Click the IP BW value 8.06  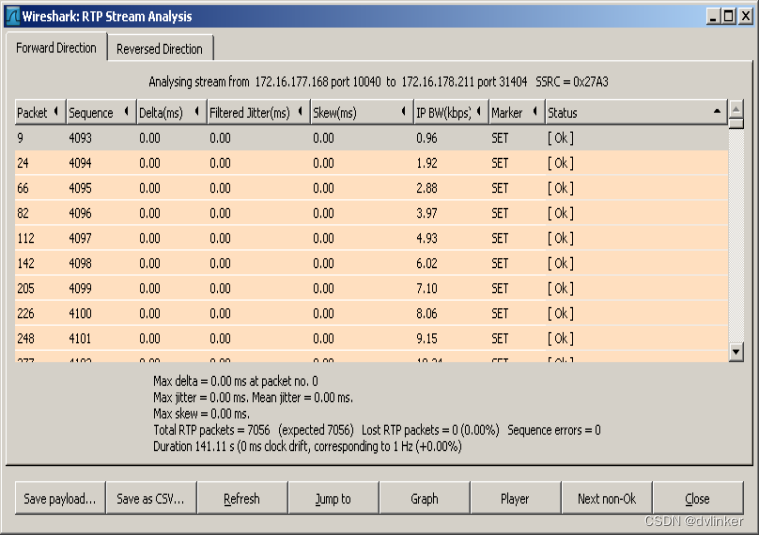coord(426,314)
